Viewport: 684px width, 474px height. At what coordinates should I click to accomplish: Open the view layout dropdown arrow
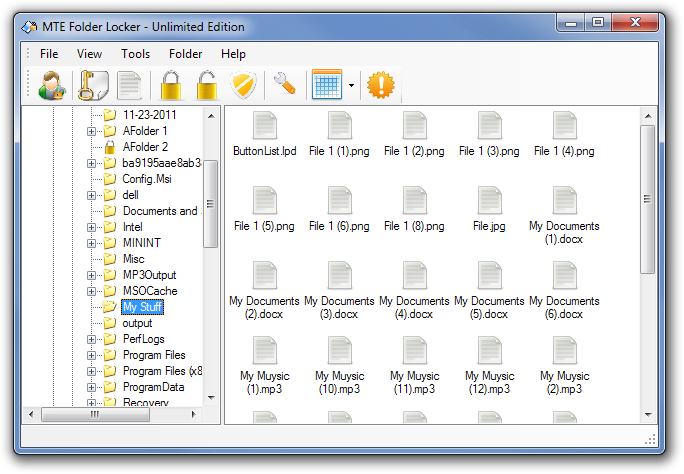pos(351,85)
